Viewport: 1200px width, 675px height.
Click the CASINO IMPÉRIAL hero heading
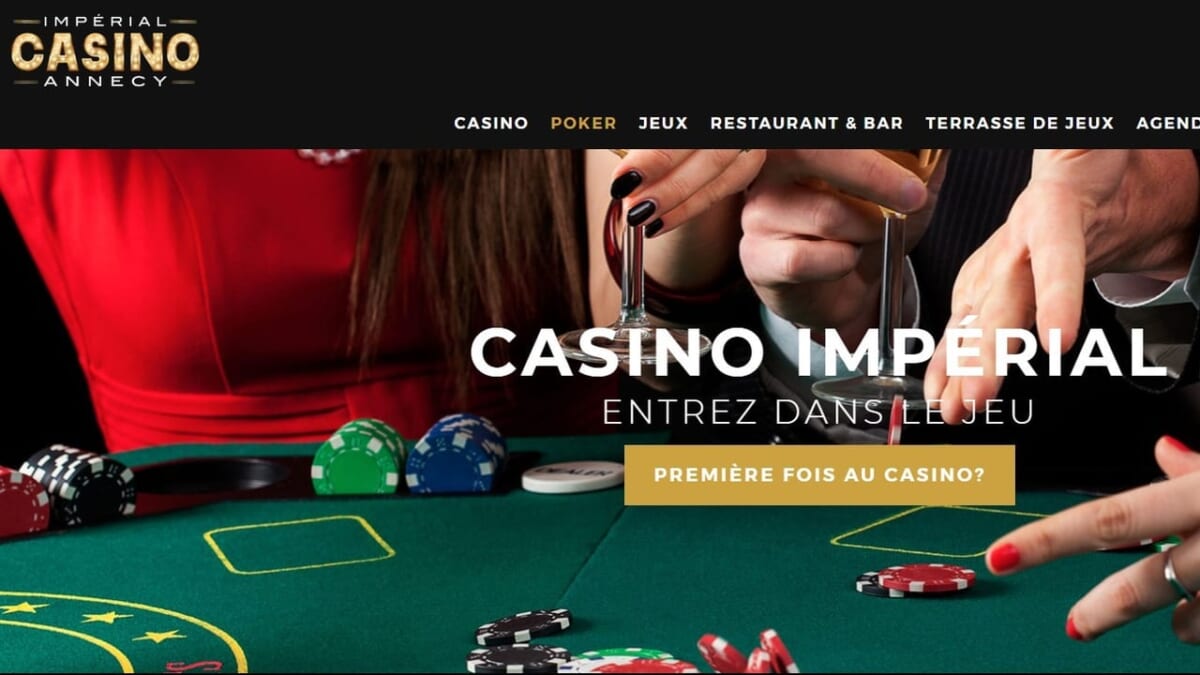point(818,353)
